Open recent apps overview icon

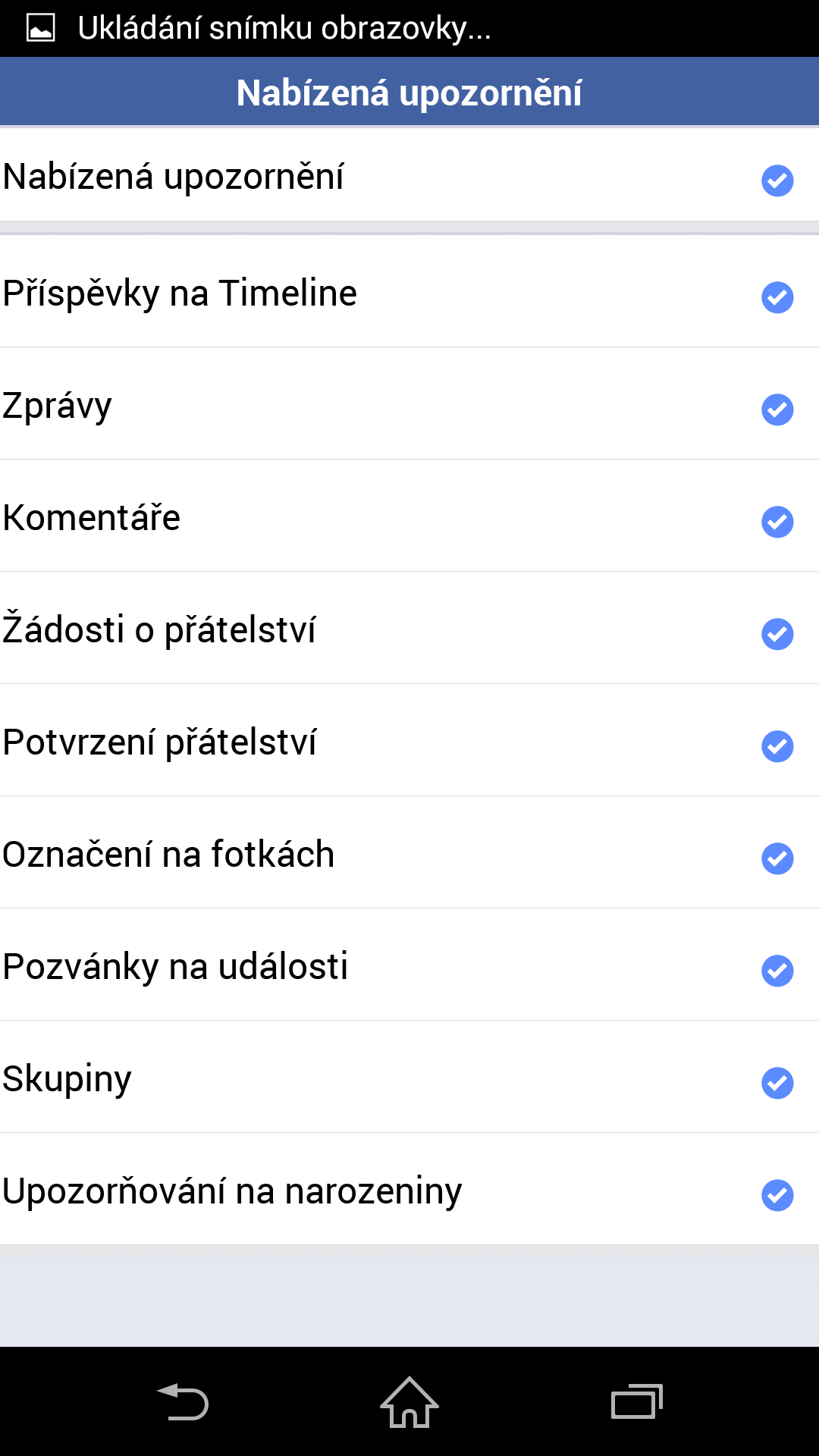(637, 1401)
